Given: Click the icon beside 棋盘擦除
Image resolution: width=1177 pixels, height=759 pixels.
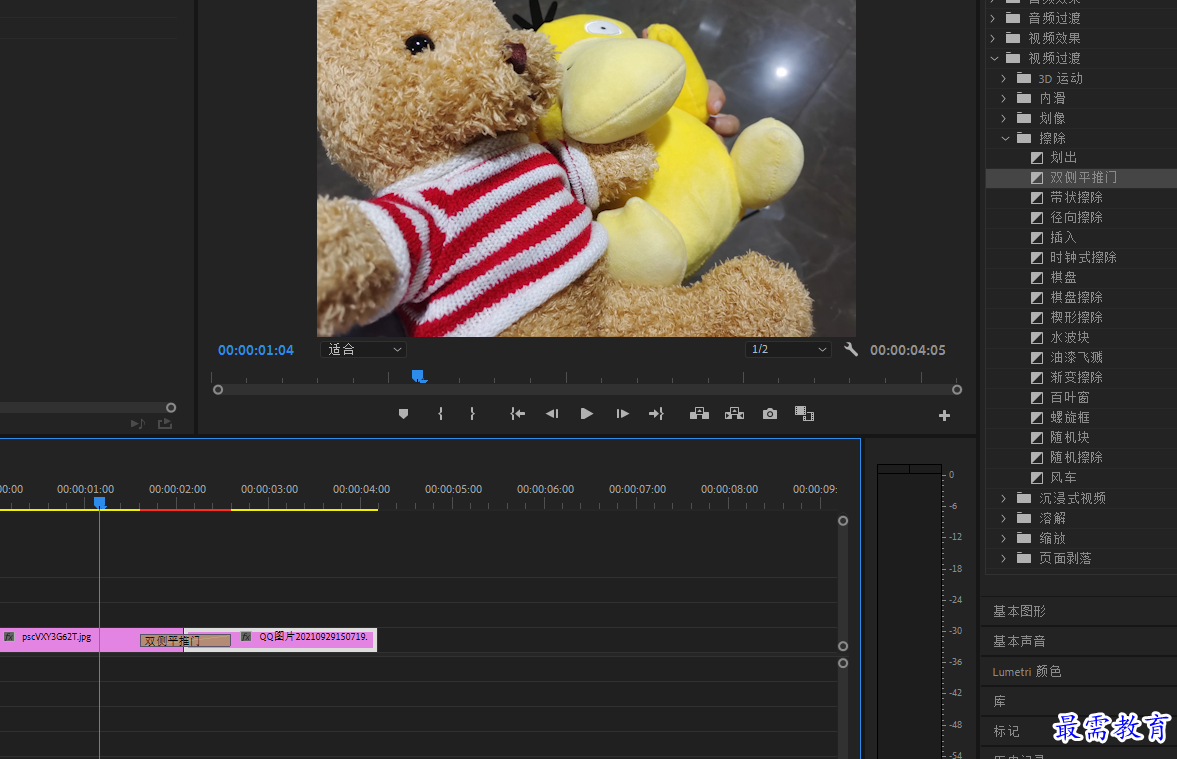Looking at the screenshot, I should click(x=1037, y=298).
